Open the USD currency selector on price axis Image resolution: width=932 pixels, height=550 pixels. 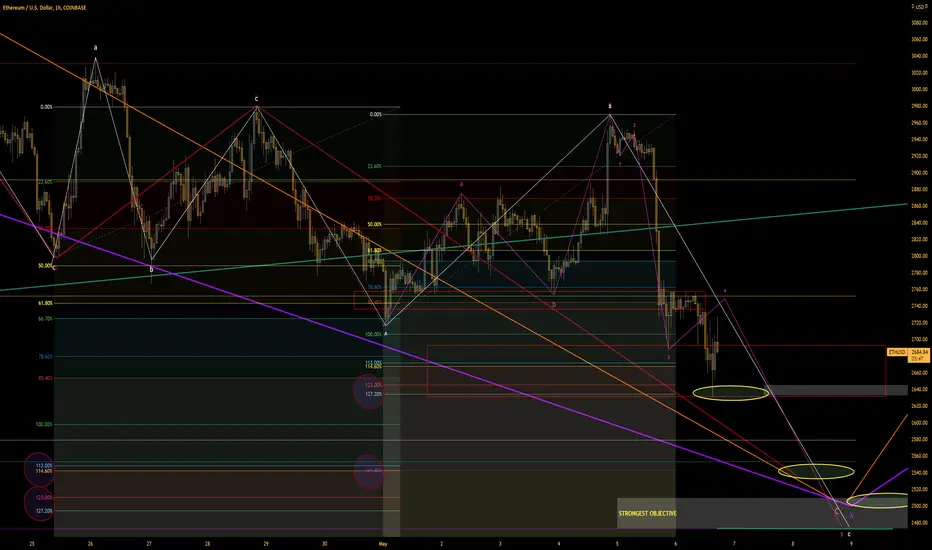pos(920,7)
